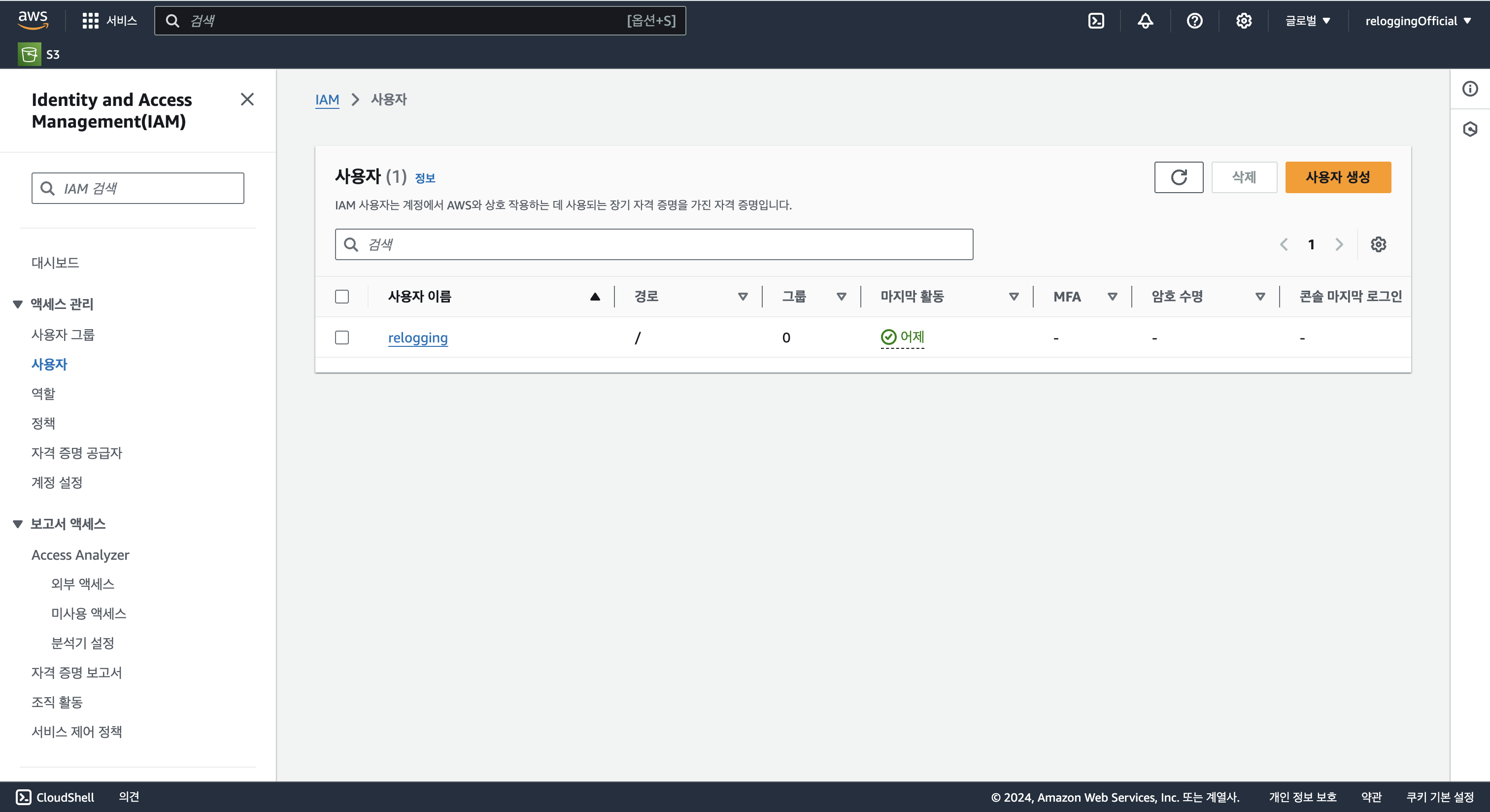
Task: Open AWS console settings gear
Action: pos(1244,21)
